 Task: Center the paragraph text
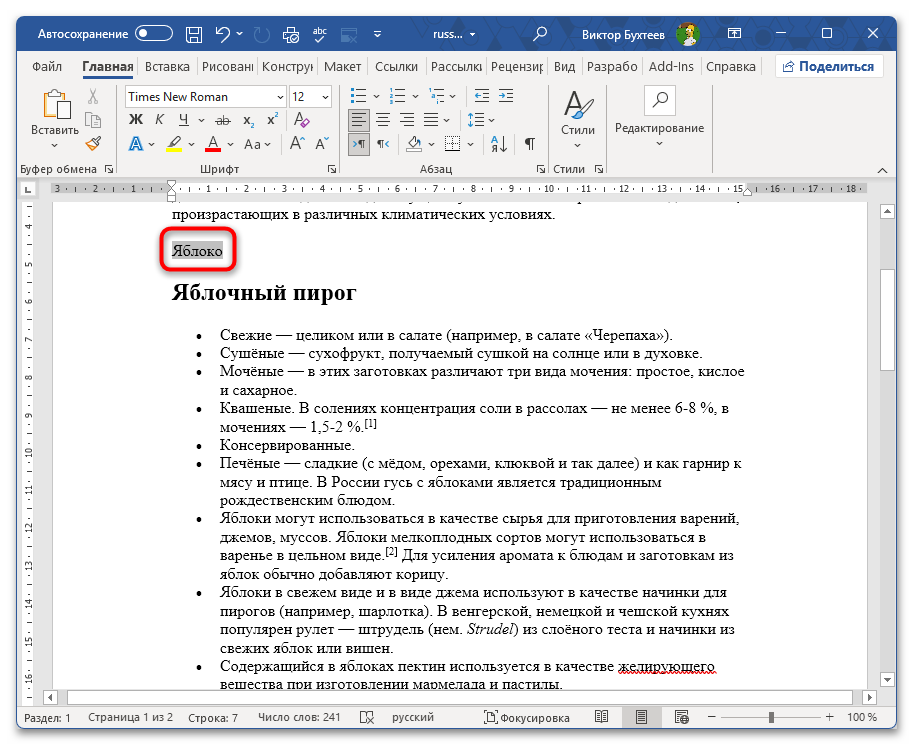click(383, 120)
